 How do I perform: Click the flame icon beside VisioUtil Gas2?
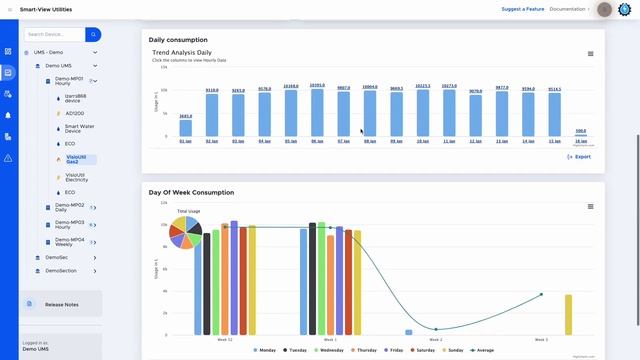coord(58,160)
